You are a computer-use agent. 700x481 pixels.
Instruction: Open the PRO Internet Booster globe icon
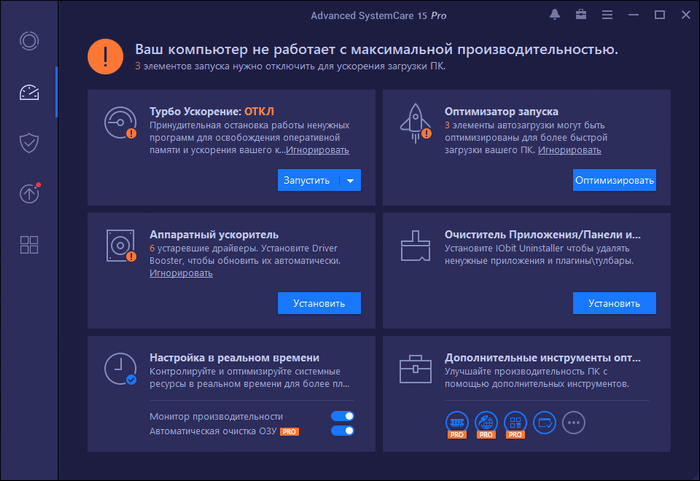point(486,424)
